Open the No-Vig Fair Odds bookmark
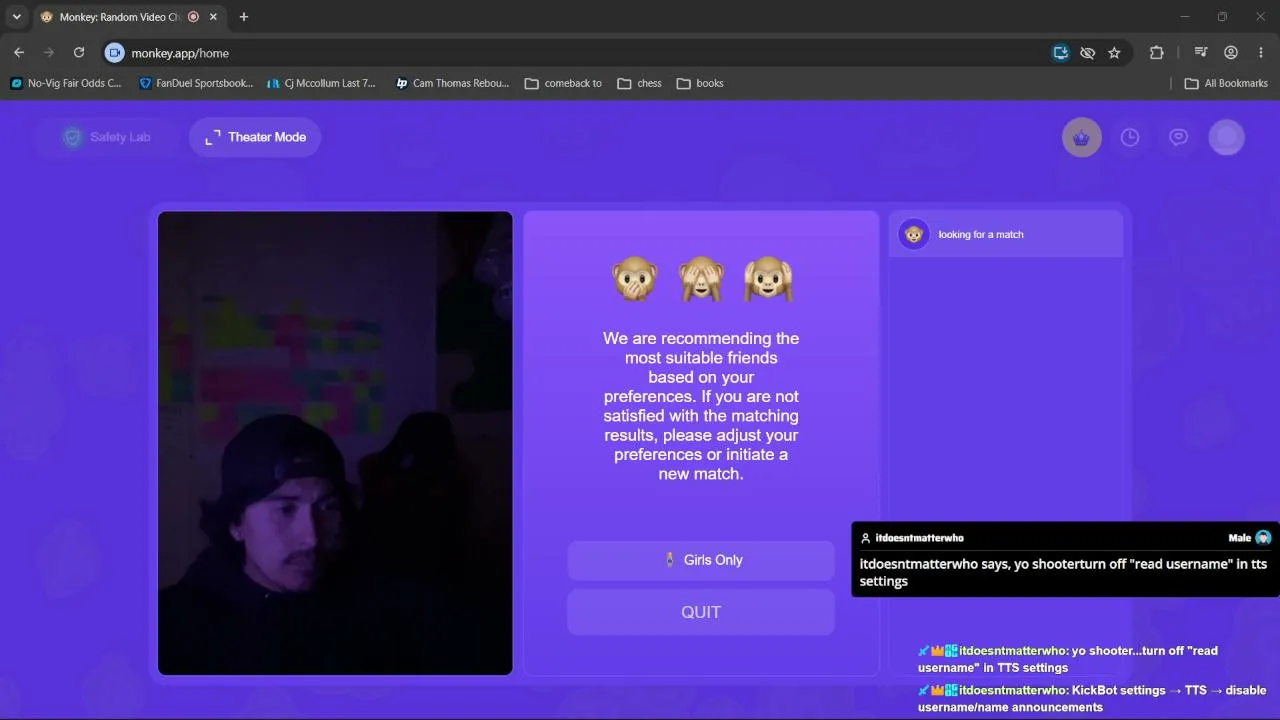1280x720 pixels. coord(66,83)
